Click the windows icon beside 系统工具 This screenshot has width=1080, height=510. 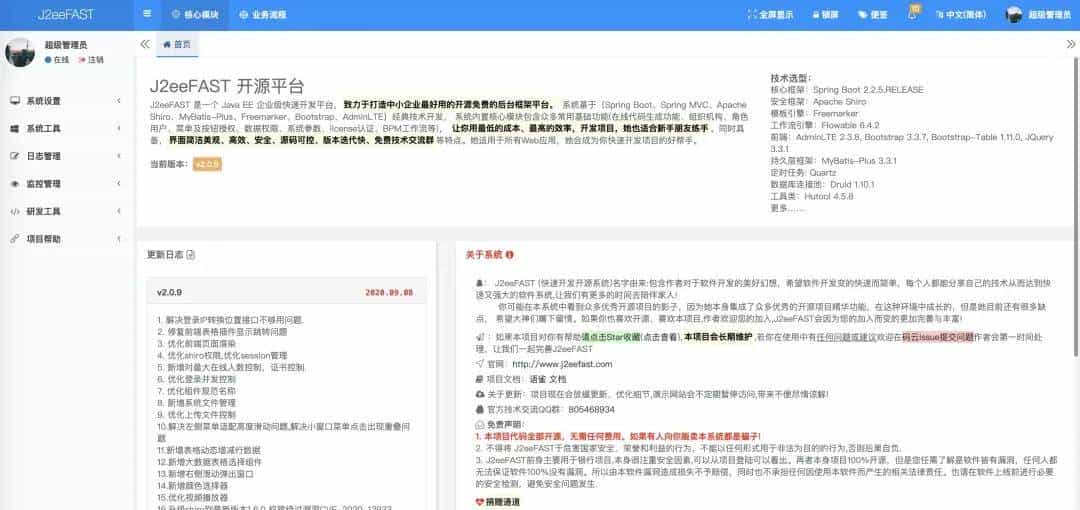pyautogui.click(x=15, y=129)
